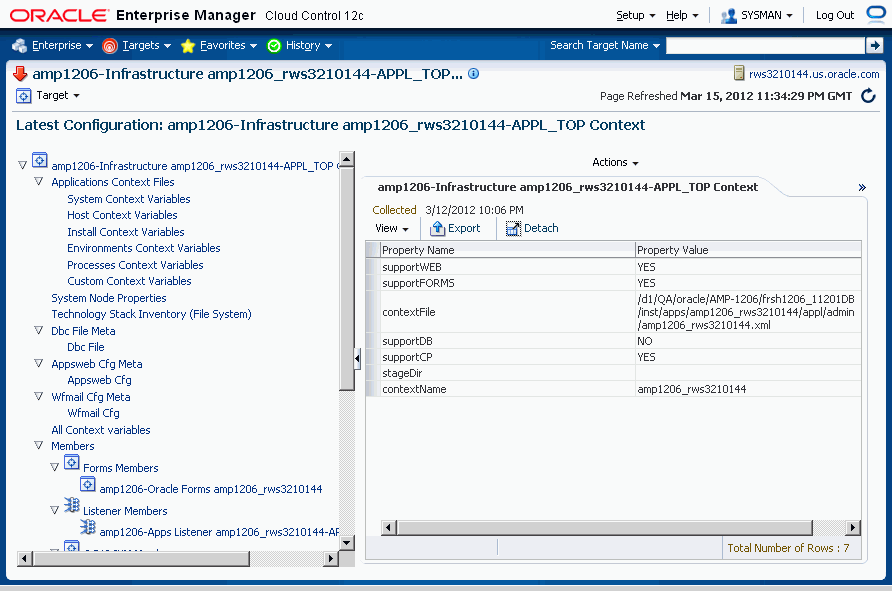The width and height of the screenshot is (892, 591).
Task: Select Processes Context Variables in tree
Action: click(135, 265)
